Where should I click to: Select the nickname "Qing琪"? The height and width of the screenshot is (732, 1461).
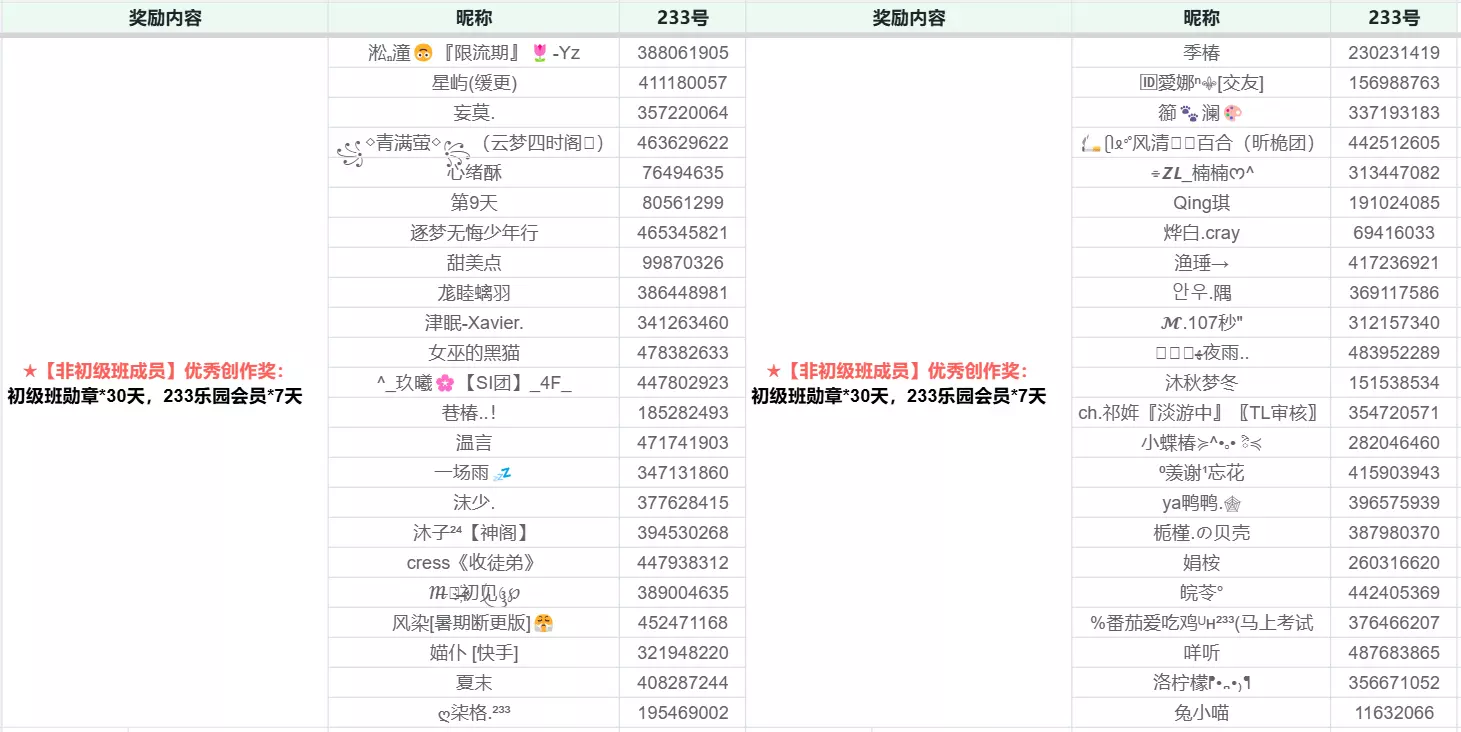pyautogui.click(x=1201, y=203)
